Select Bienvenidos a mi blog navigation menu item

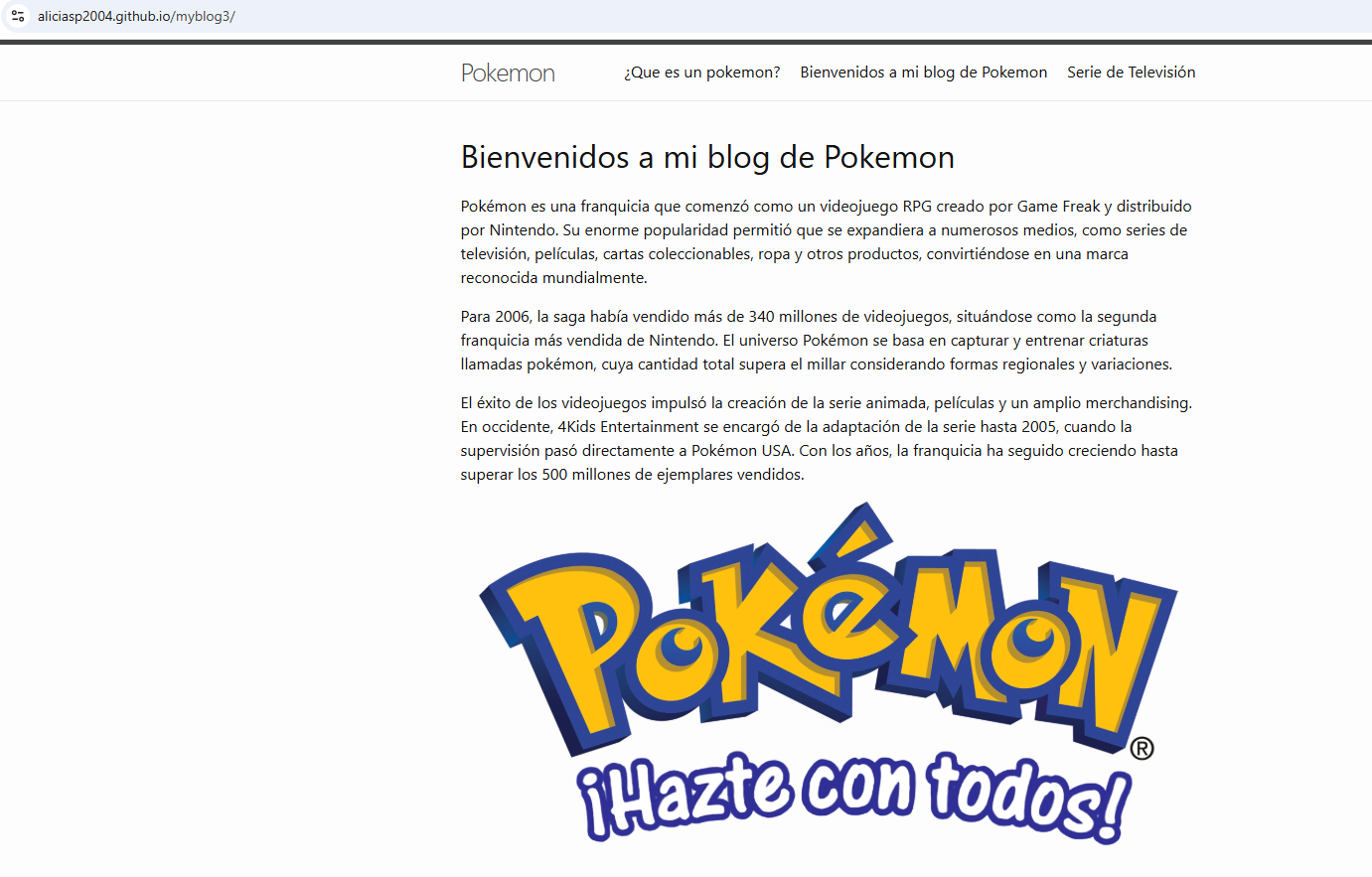923,73
